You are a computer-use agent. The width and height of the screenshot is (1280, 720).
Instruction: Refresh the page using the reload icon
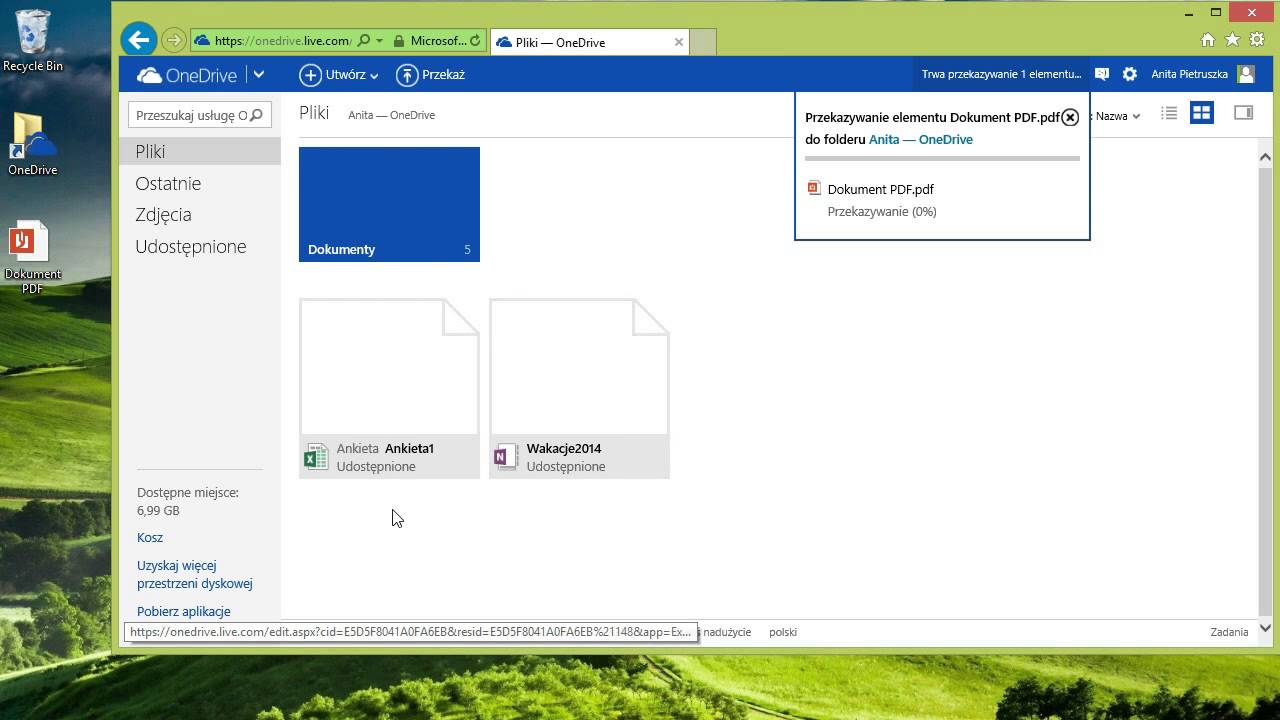[x=475, y=41]
